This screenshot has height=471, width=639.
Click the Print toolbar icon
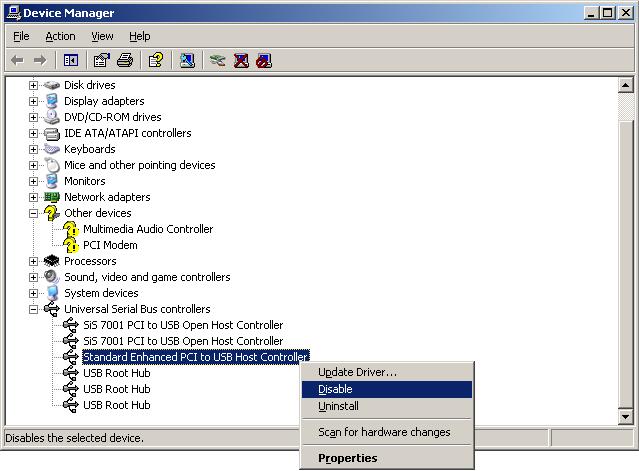(x=125, y=61)
